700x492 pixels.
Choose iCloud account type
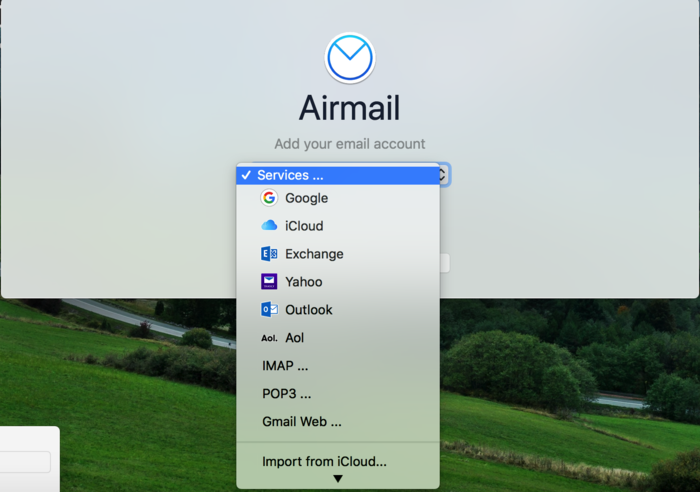point(338,226)
